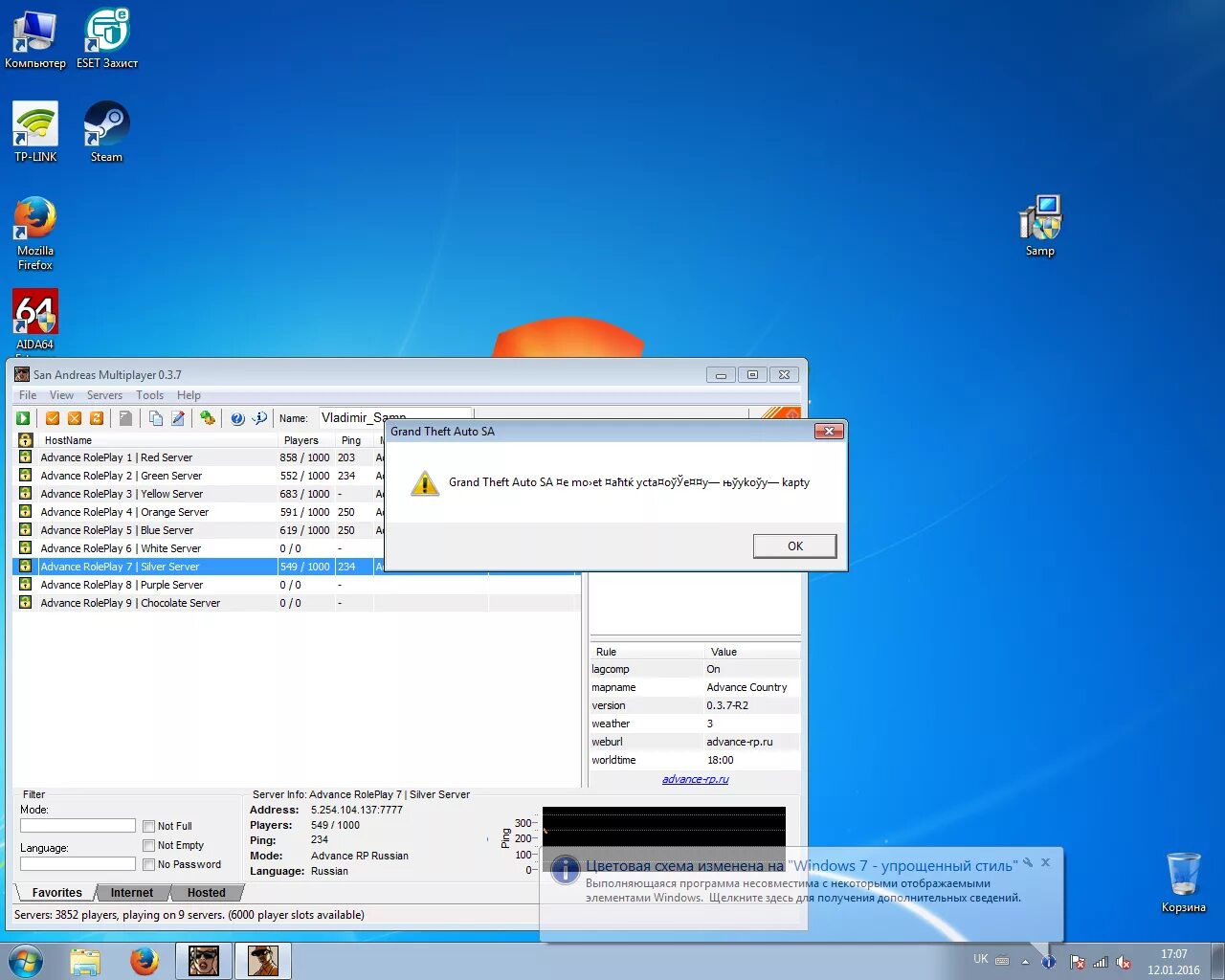Open the Servers menu

[x=104, y=395]
